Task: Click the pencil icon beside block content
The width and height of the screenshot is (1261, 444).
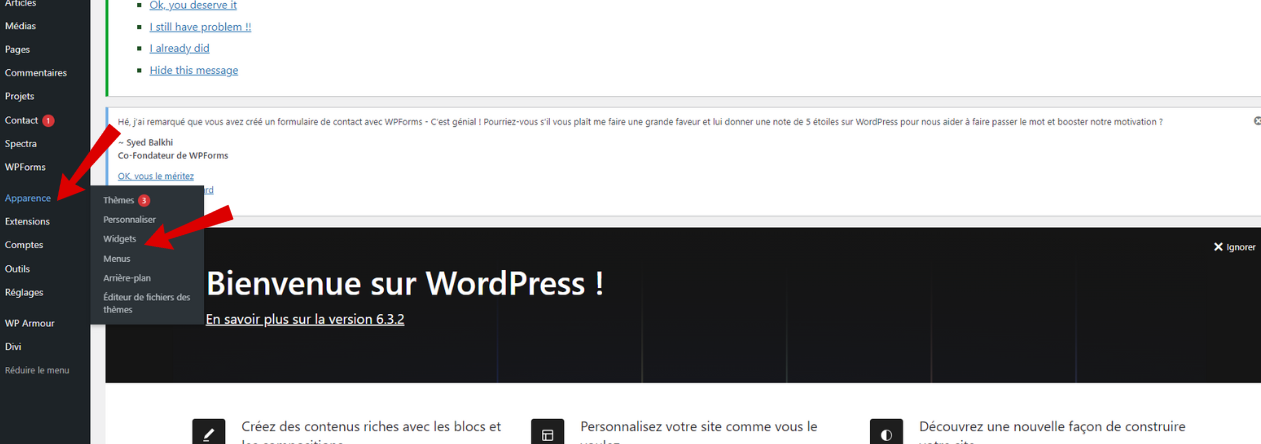Action: 208,434
